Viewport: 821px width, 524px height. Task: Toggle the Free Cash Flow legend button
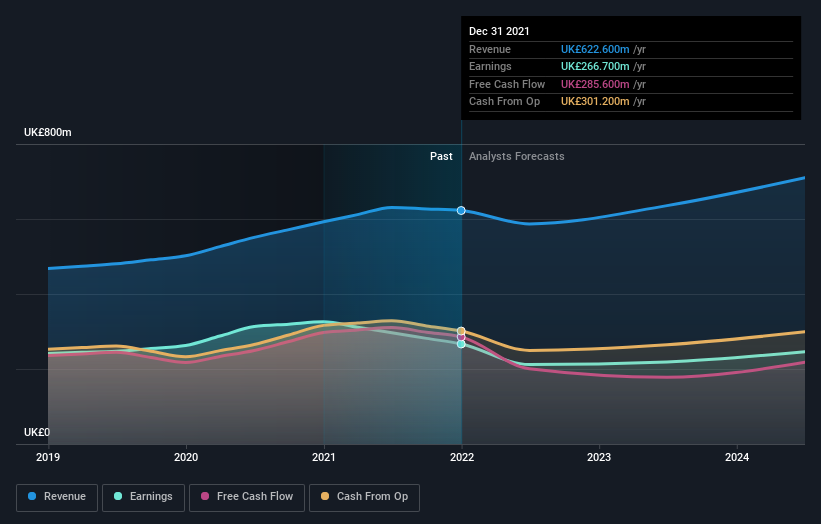(x=247, y=497)
